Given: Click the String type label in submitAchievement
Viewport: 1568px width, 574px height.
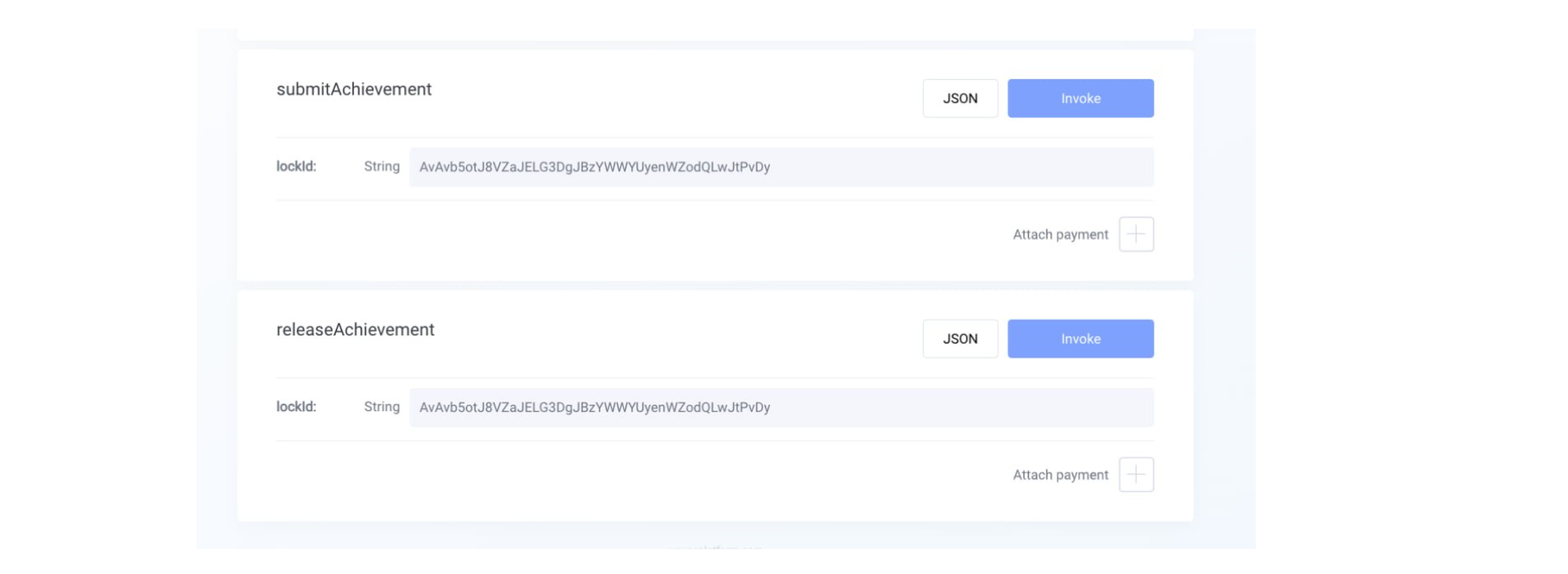Looking at the screenshot, I should point(382,166).
